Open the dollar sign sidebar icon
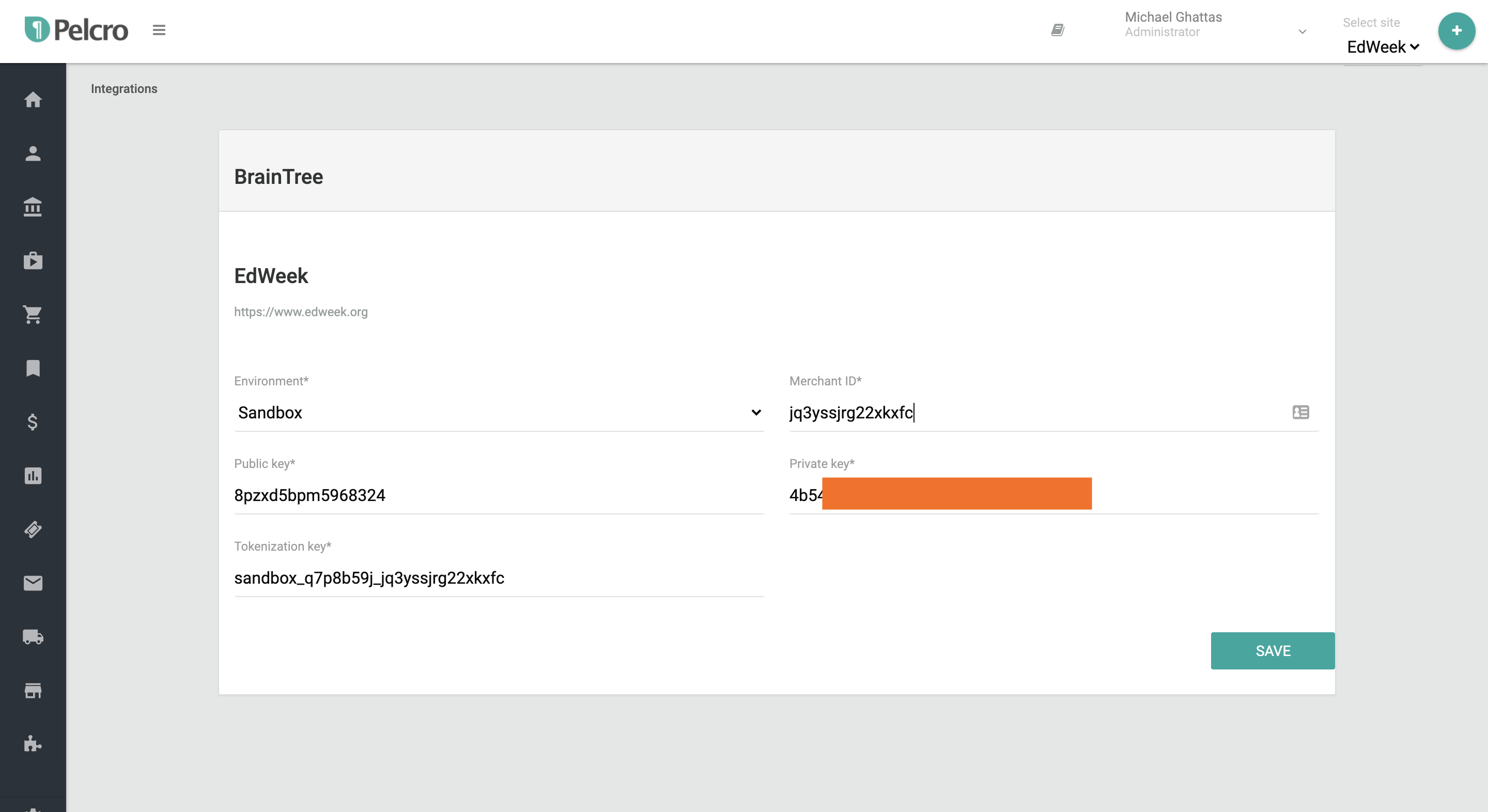Viewport: 1488px width, 812px height. click(x=33, y=421)
